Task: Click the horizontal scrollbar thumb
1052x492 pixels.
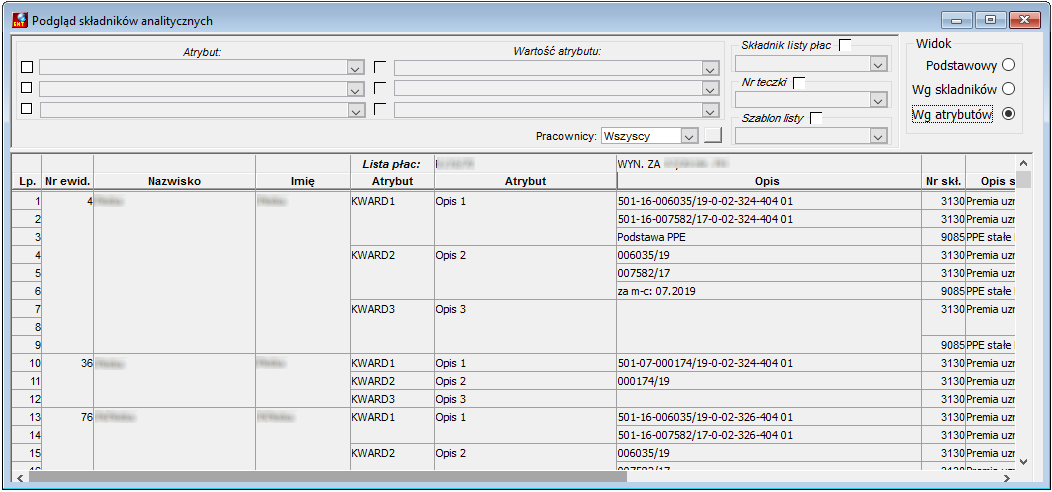Action: 327,478
